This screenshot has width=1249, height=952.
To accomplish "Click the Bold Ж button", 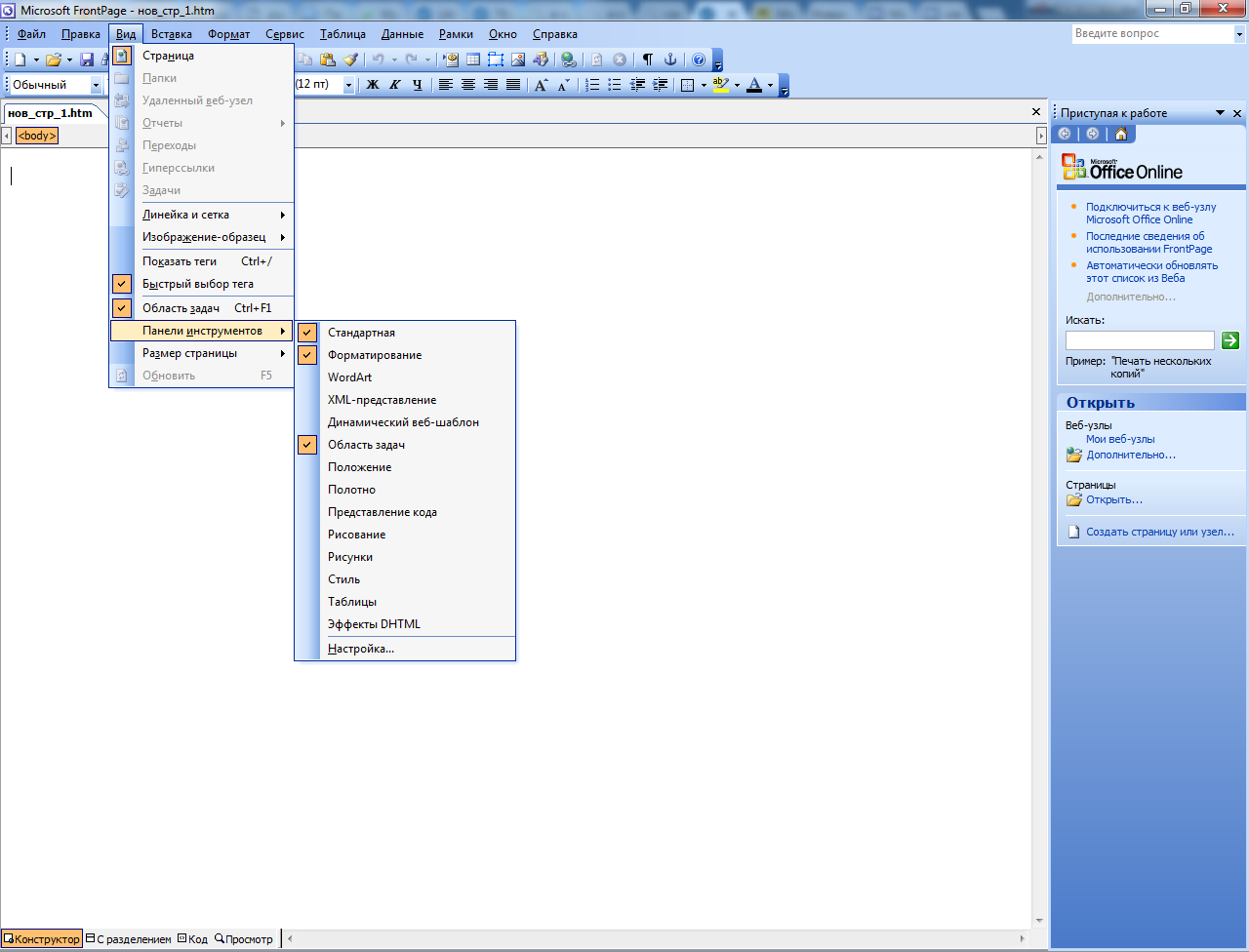I will [372, 85].
